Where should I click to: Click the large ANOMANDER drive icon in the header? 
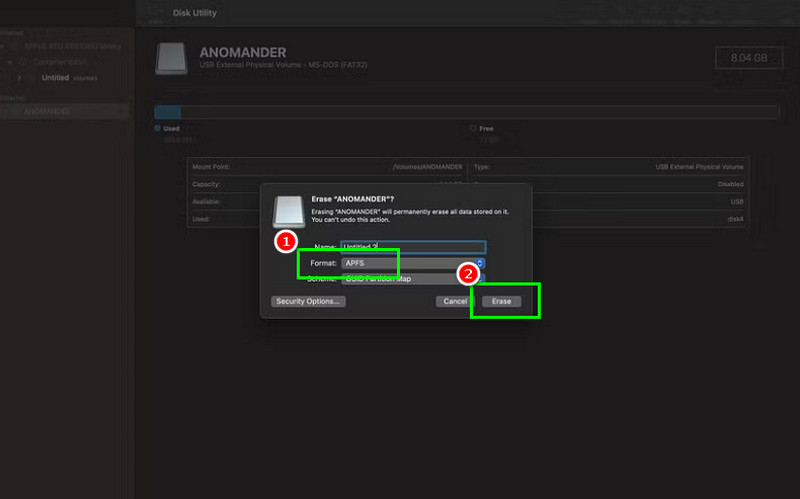click(x=171, y=59)
